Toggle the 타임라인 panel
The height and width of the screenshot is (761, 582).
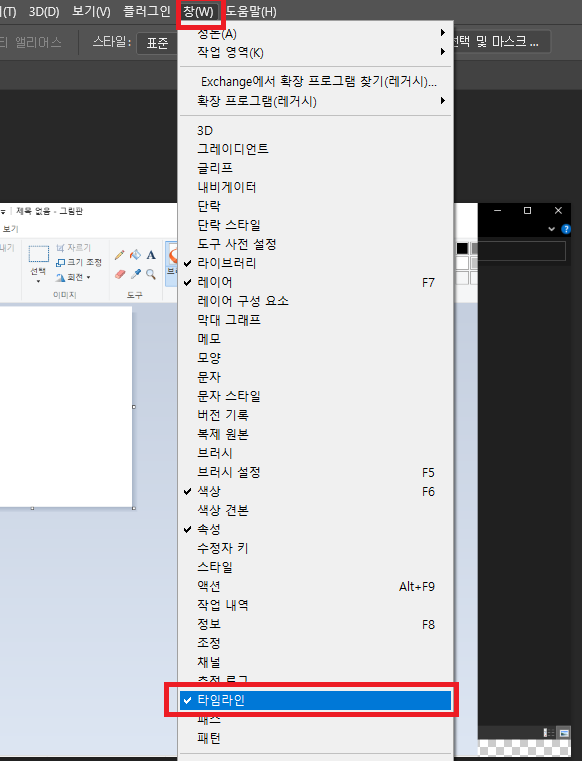tap(316, 700)
